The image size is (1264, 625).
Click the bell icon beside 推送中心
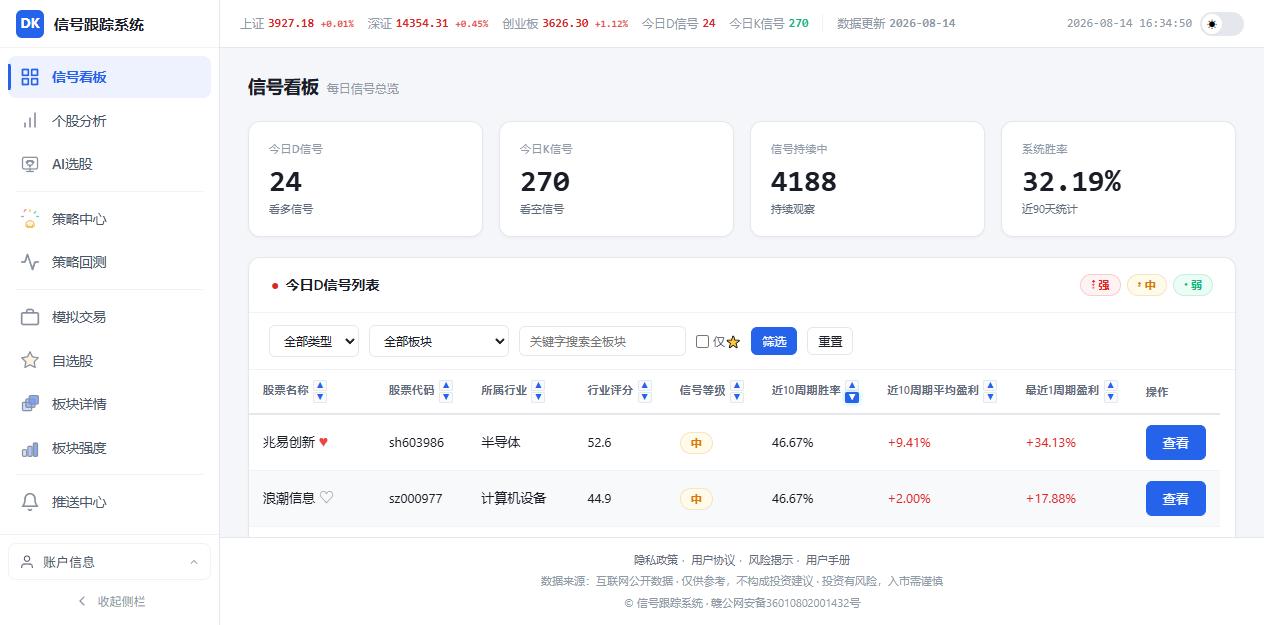[x=30, y=502]
